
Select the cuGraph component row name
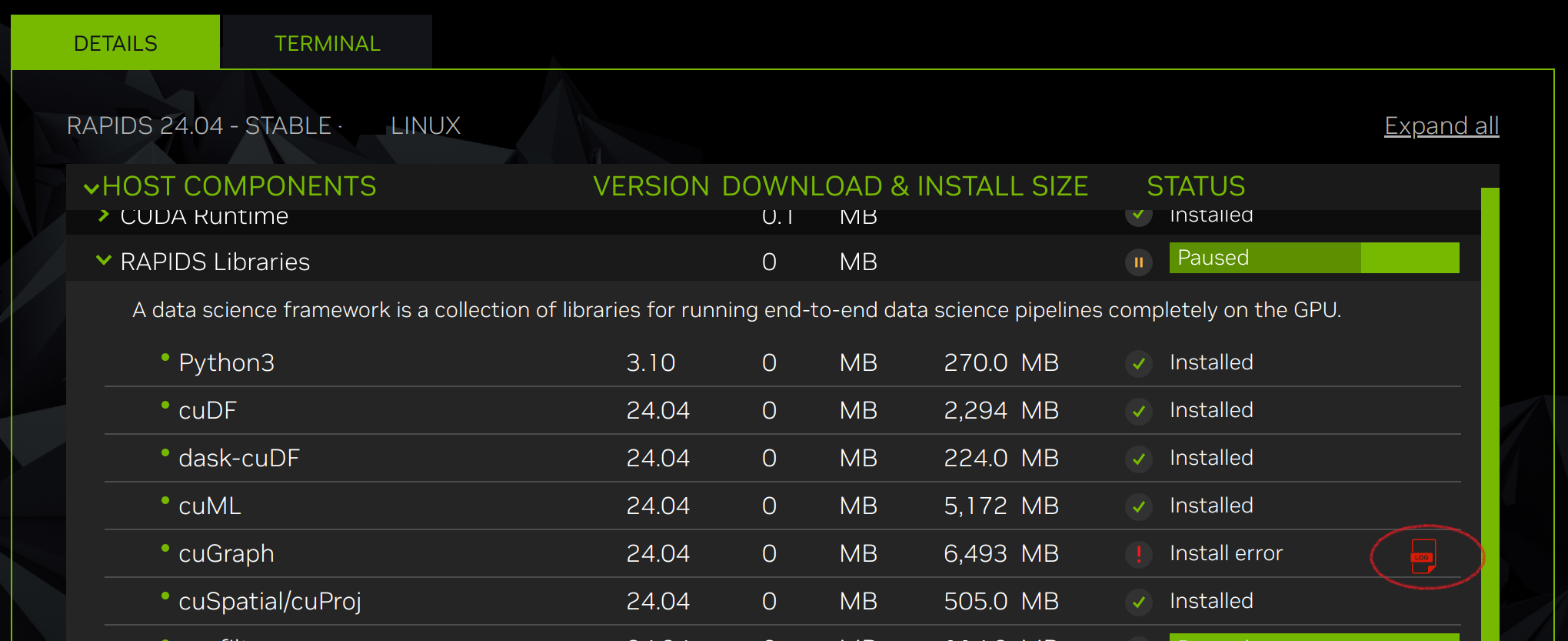[x=226, y=554]
